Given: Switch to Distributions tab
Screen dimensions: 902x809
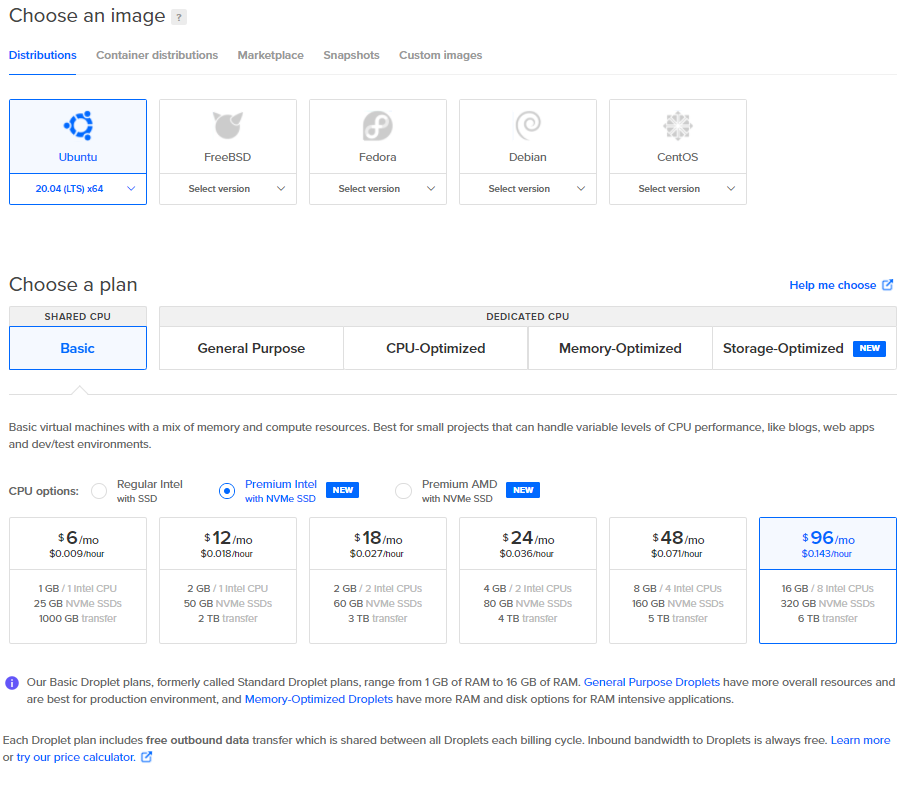Looking at the screenshot, I should coord(43,55).
